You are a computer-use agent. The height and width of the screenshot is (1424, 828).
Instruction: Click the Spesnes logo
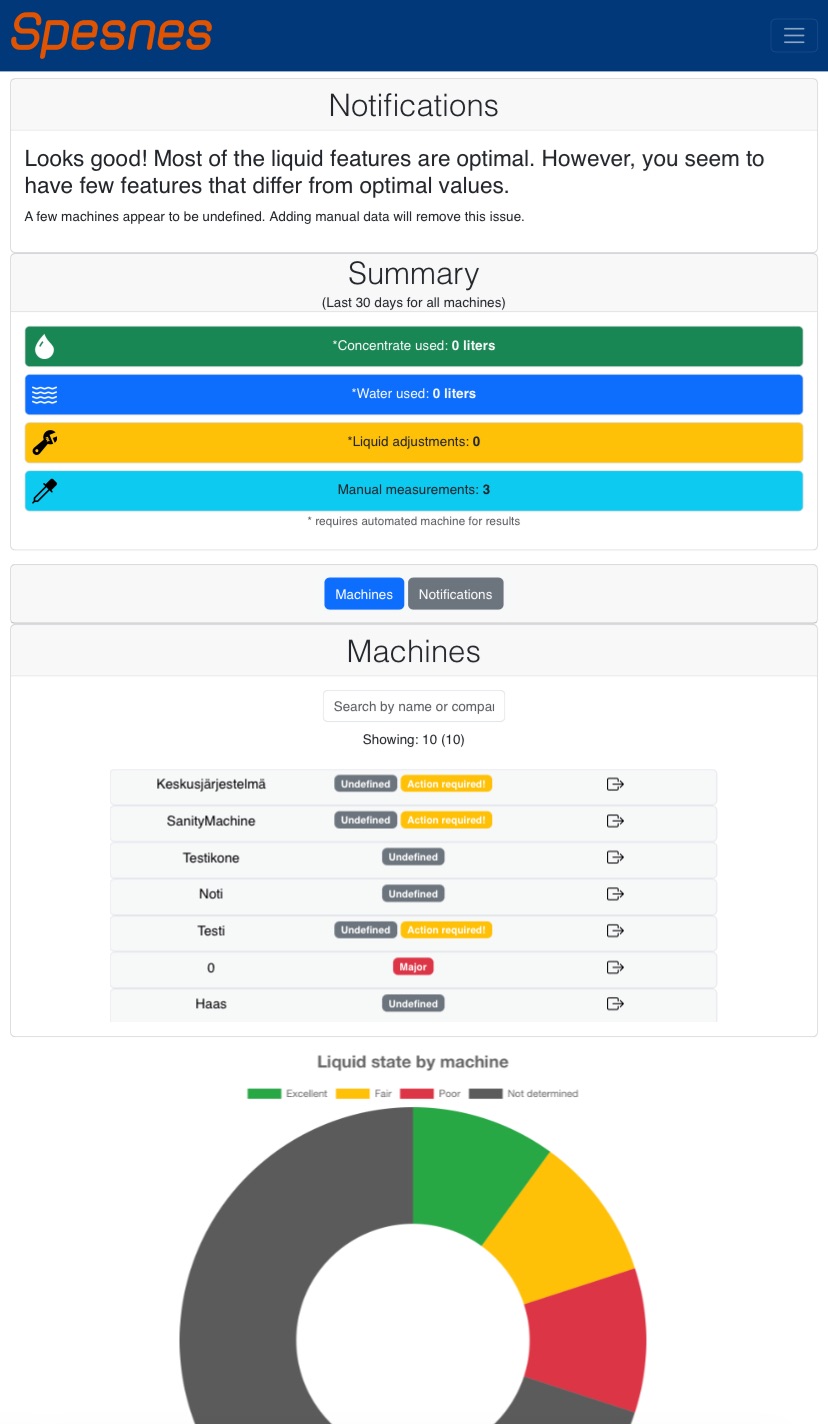point(112,34)
